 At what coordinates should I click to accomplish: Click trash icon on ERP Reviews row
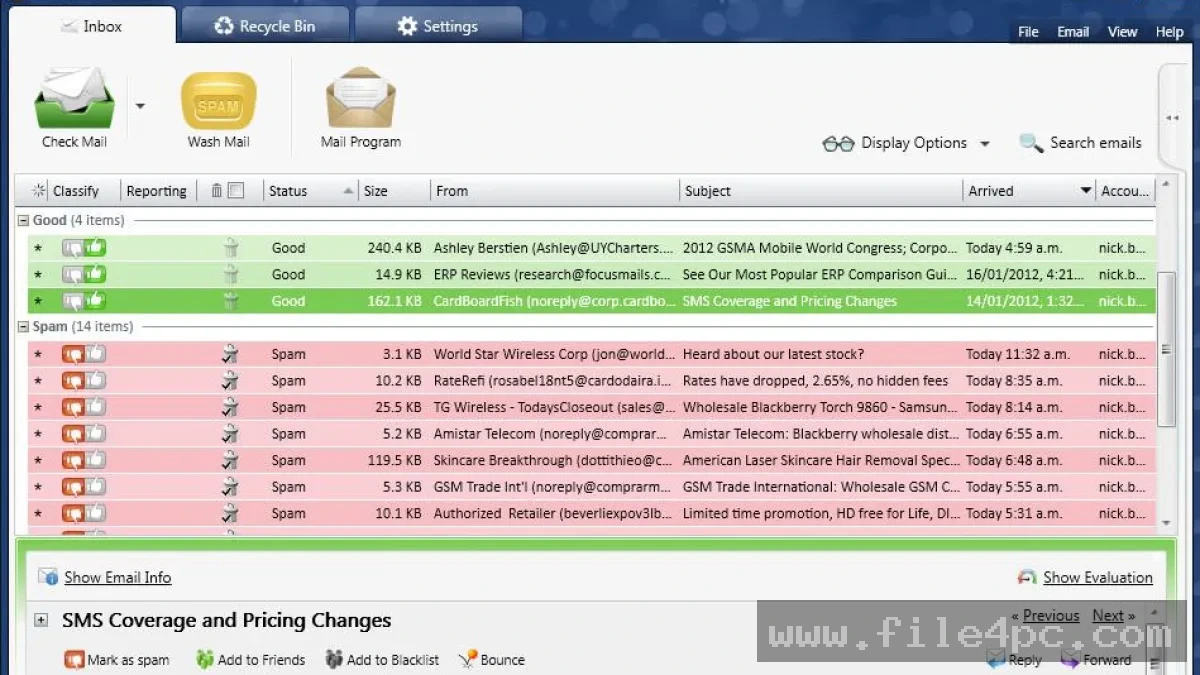[x=230, y=274]
